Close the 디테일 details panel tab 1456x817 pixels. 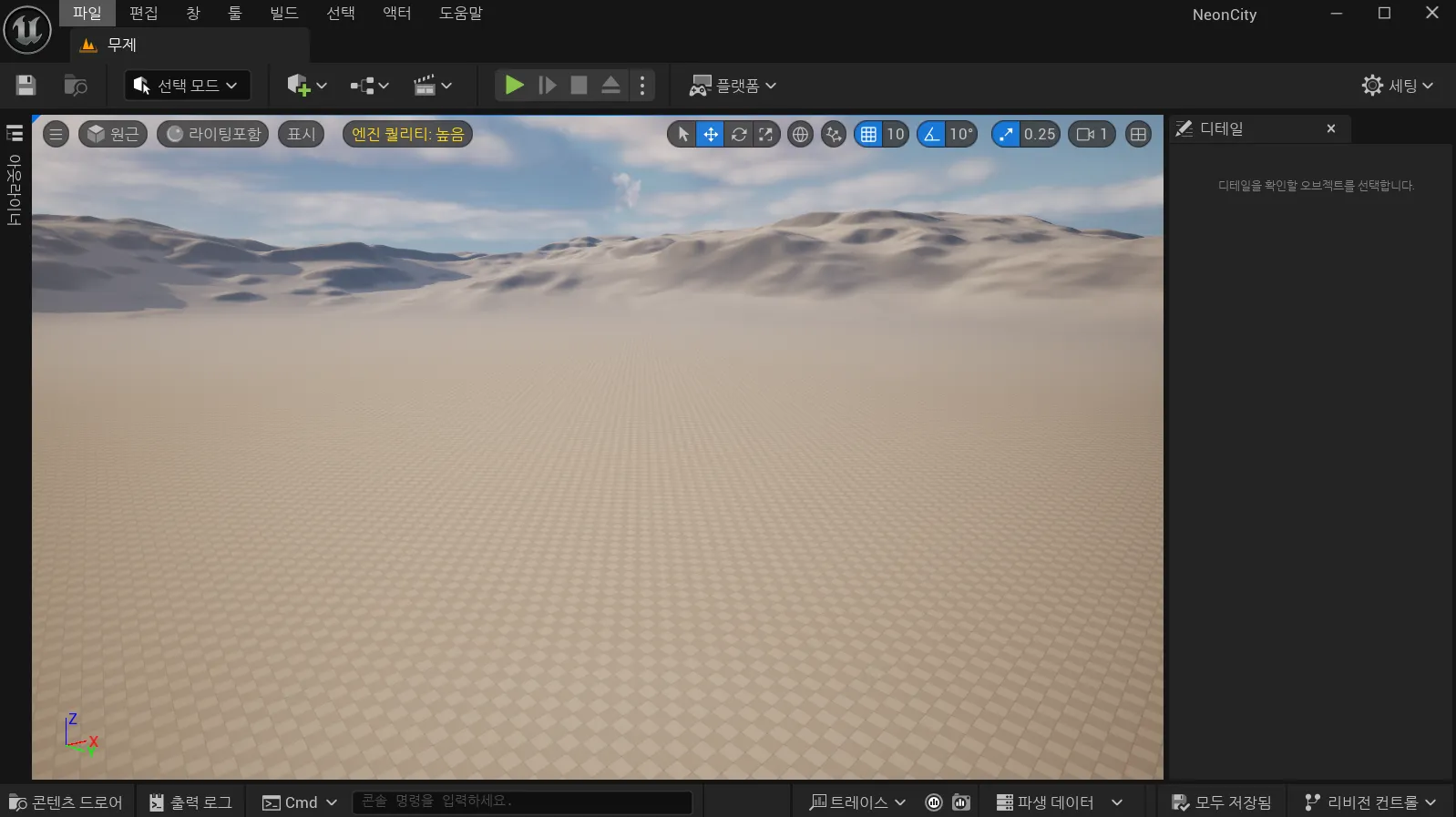click(1331, 128)
